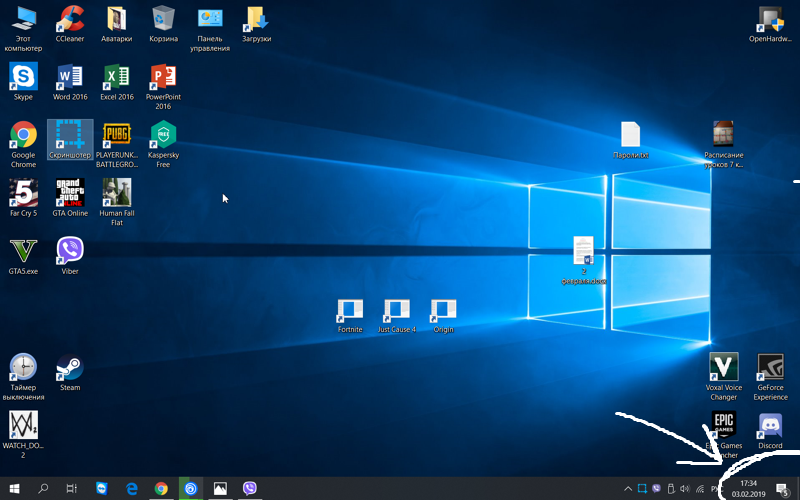Select the Этот компьютер desktop icon
This screenshot has height=500, width=800.
click(x=23, y=29)
